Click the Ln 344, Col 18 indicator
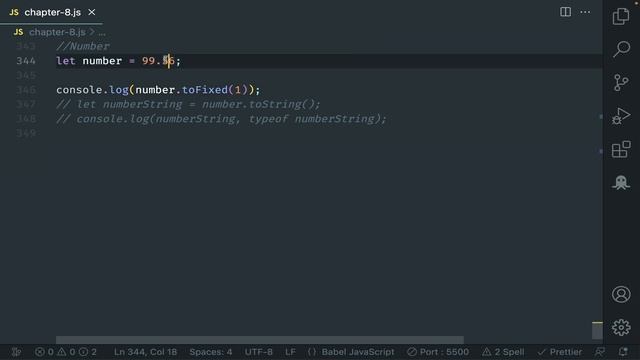Viewport: 640px width, 360px height. click(x=145, y=352)
